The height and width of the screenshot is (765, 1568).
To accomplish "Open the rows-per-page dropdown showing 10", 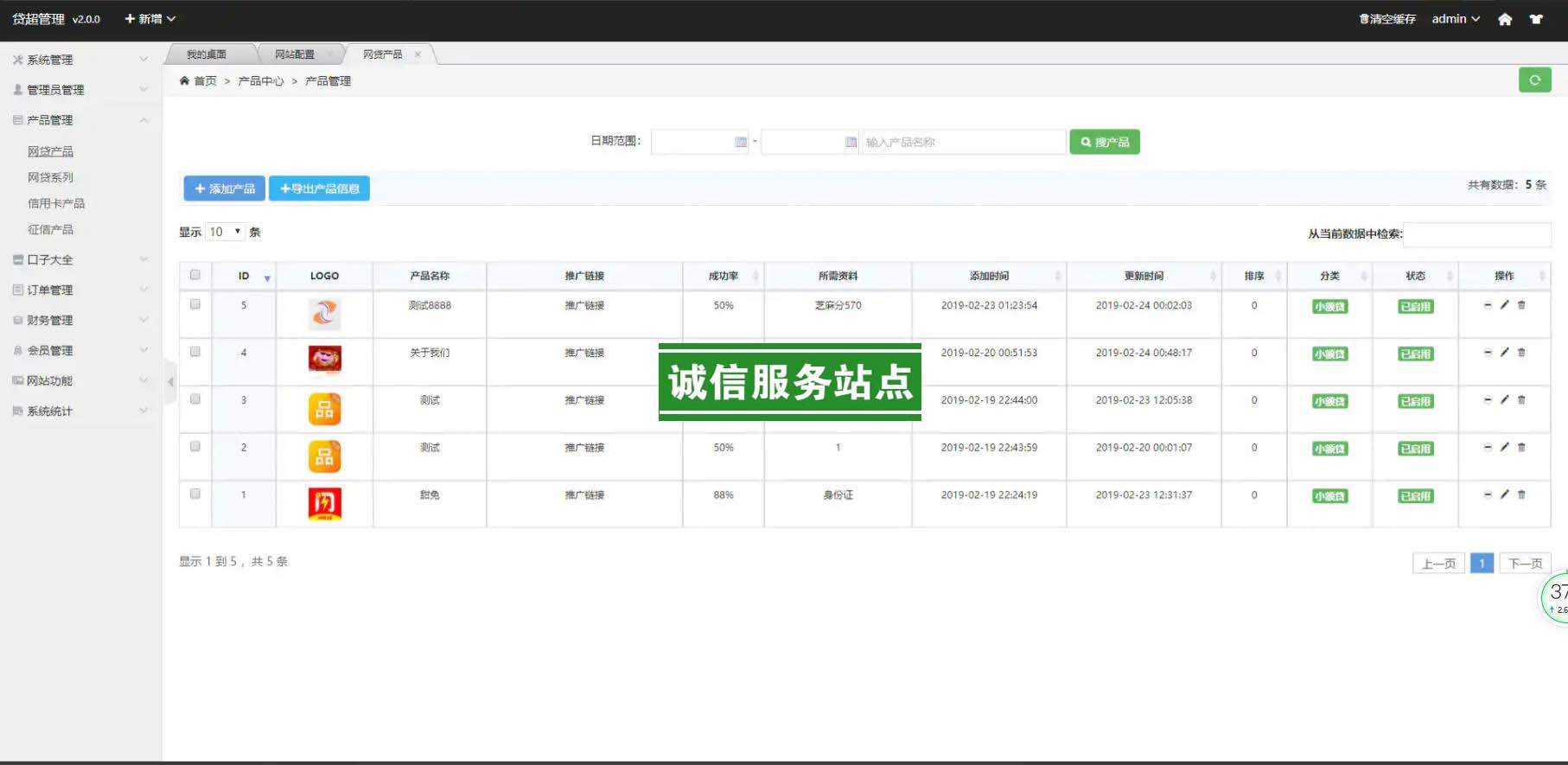I will click(225, 232).
